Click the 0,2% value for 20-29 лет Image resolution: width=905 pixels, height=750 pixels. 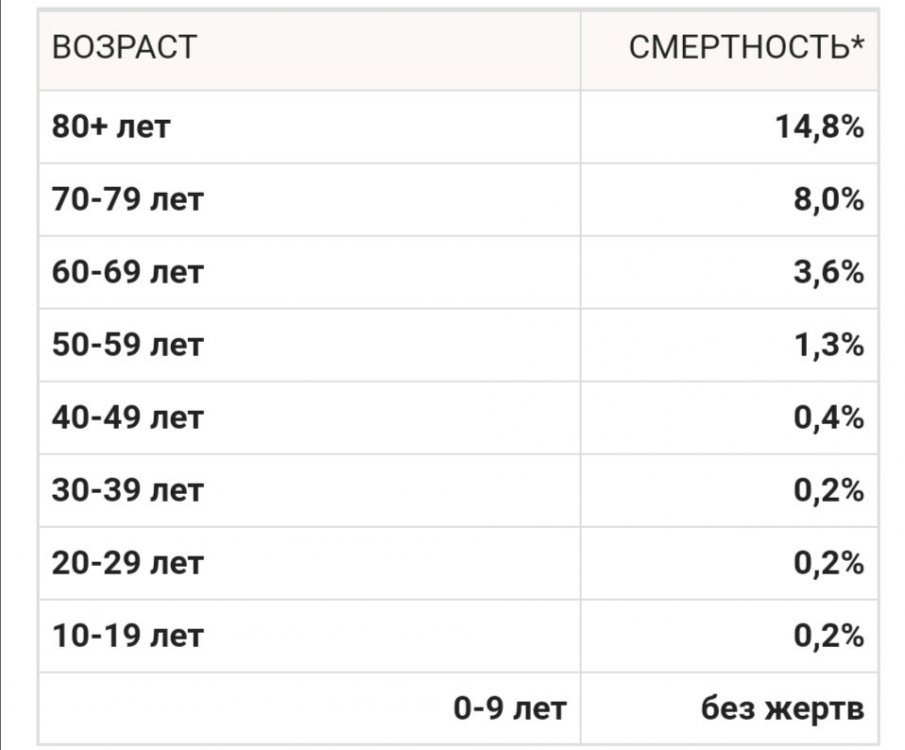click(x=829, y=563)
